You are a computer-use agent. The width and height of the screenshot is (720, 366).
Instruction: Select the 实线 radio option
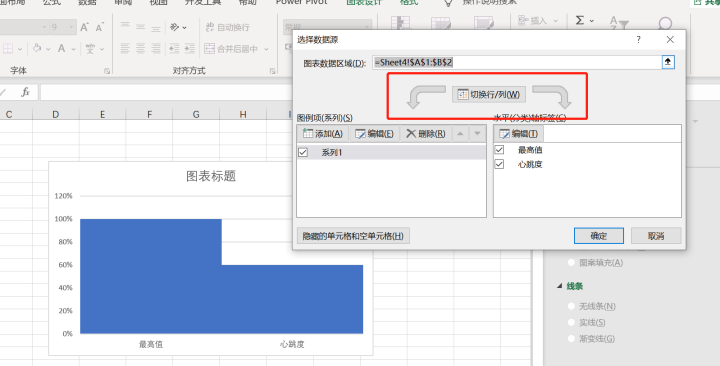[571, 322]
